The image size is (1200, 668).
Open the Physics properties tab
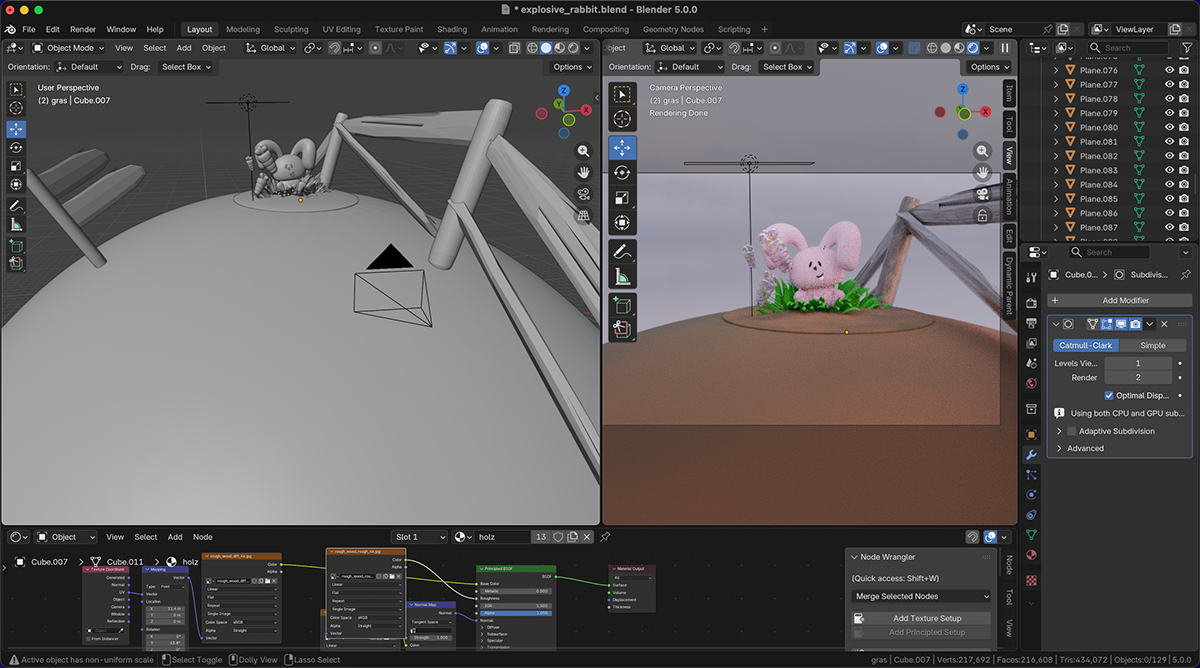click(x=1031, y=495)
